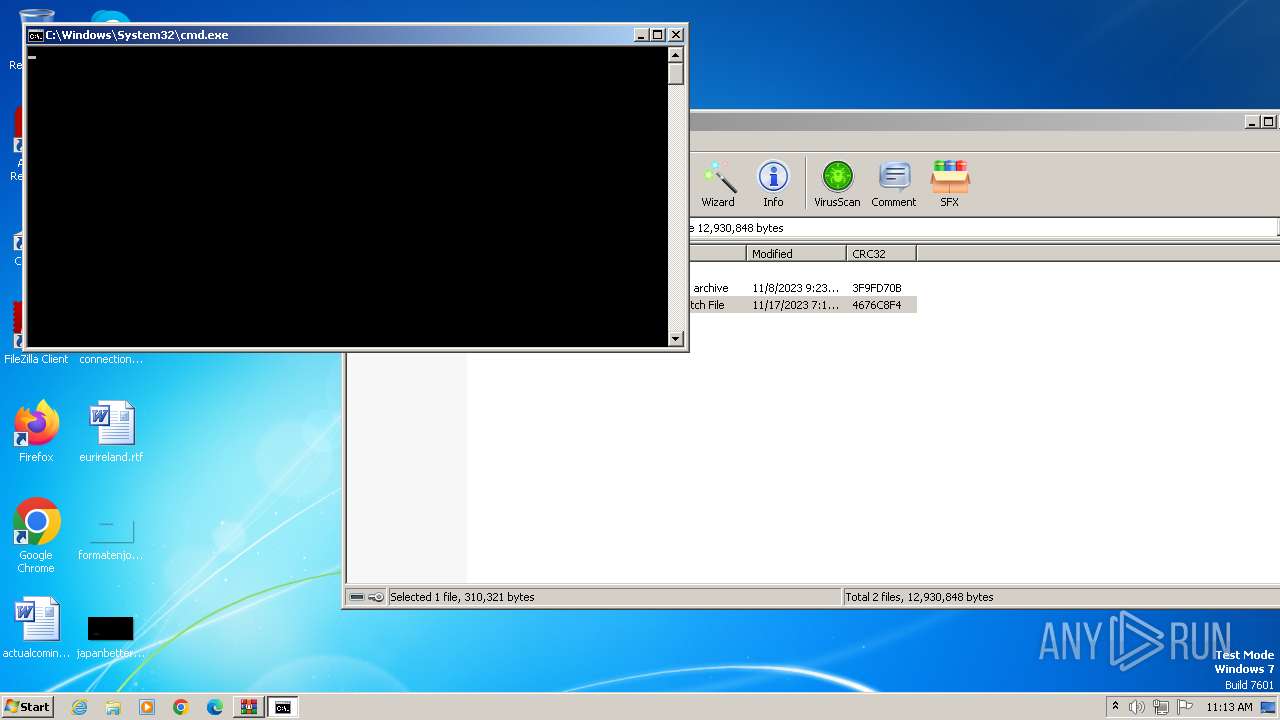Open Windows Media Player from taskbar

(147, 707)
